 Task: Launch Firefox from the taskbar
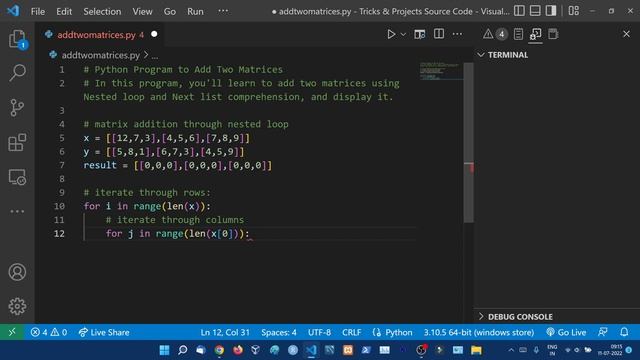click(x=238, y=350)
